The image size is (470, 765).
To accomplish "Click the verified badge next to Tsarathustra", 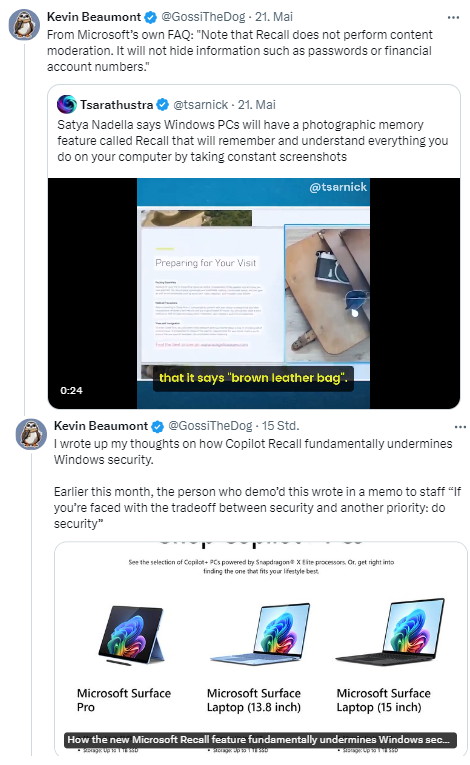I will point(163,105).
